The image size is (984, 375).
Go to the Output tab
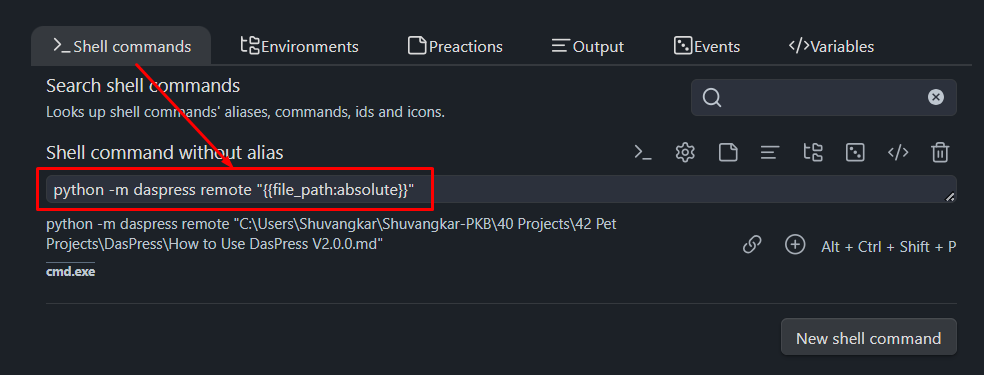[x=587, y=46]
